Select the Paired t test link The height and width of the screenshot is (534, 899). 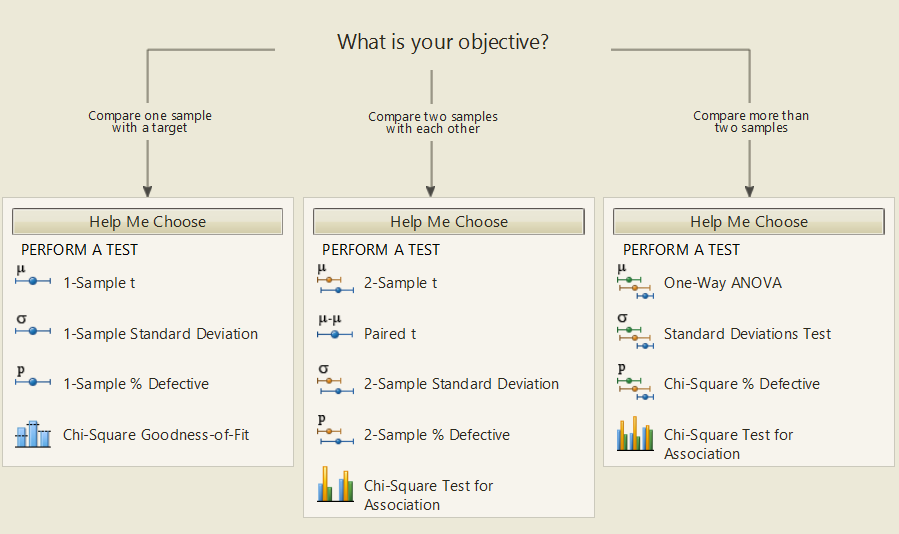click(x=390, y=334)
